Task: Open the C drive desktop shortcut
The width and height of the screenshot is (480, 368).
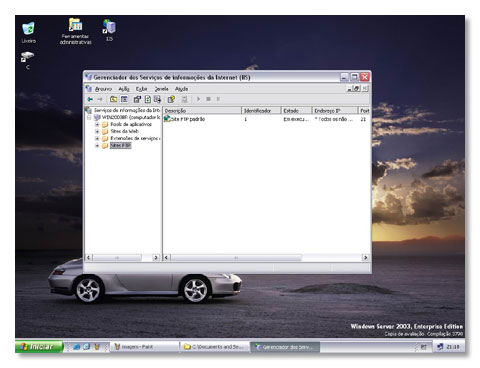Action: pyautogui.click(x=27, y=60)
